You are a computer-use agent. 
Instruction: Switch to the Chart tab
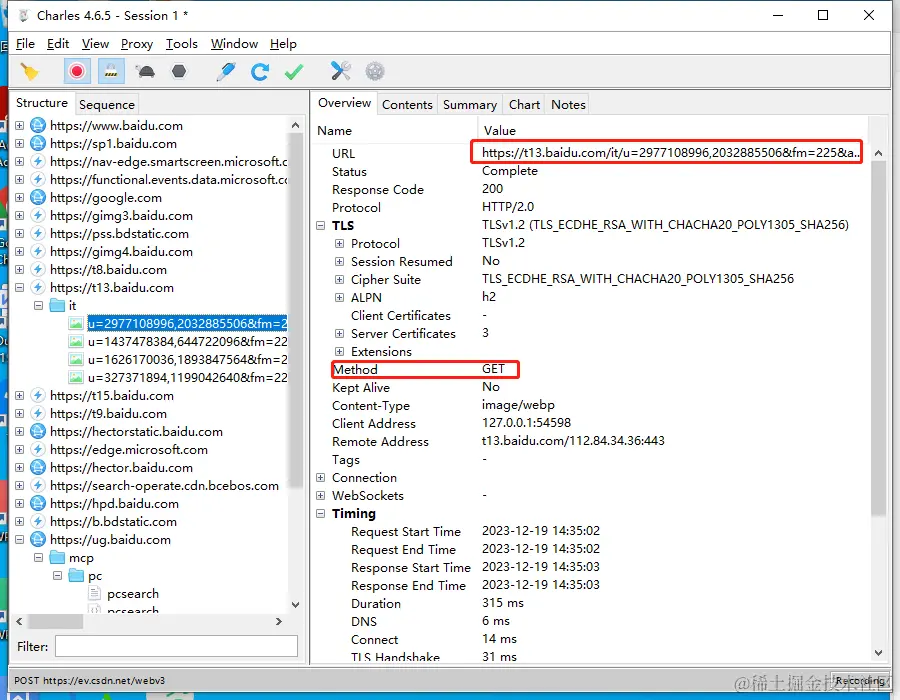(524, 104)
